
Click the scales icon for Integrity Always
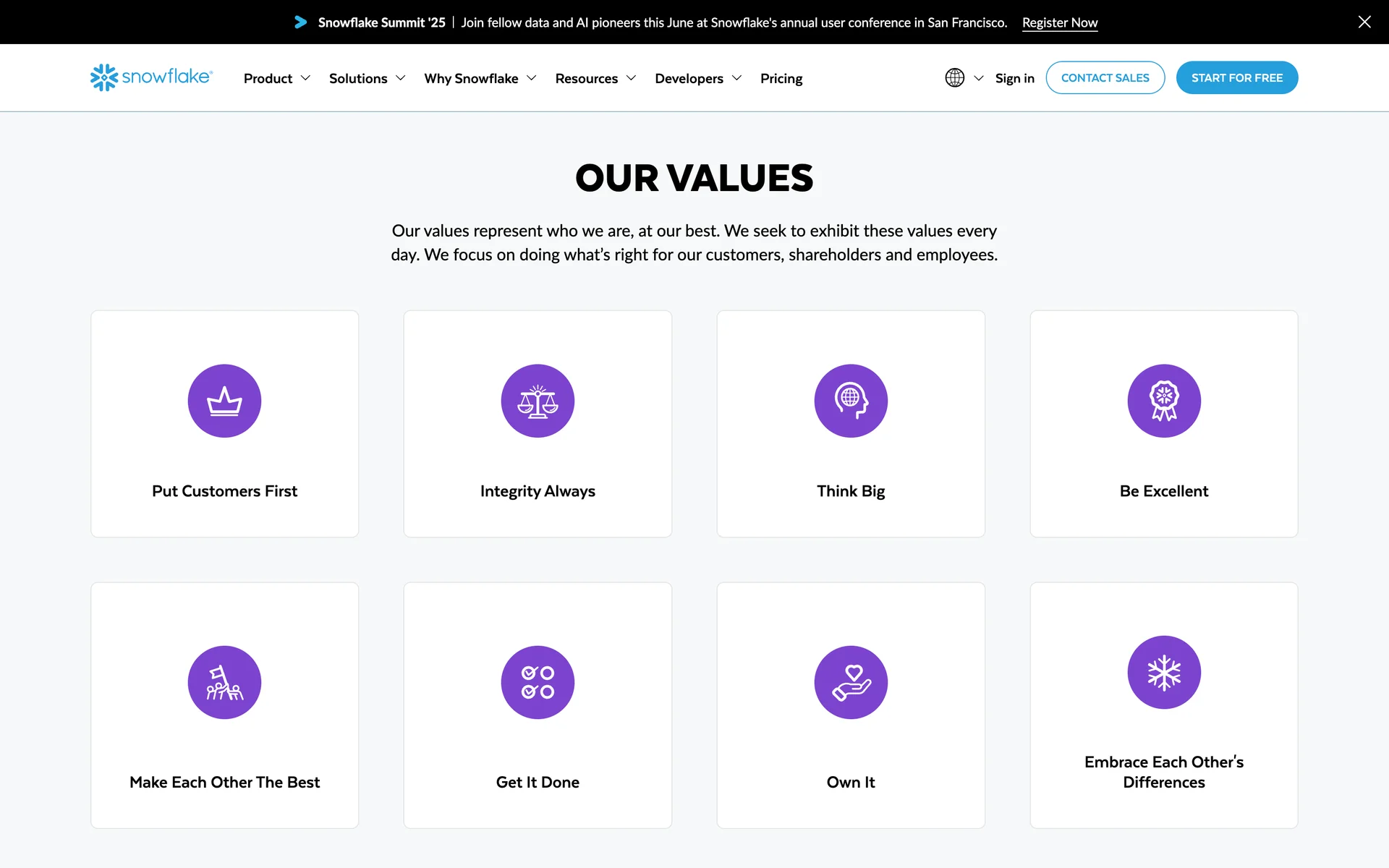click(x=538, y=401)
